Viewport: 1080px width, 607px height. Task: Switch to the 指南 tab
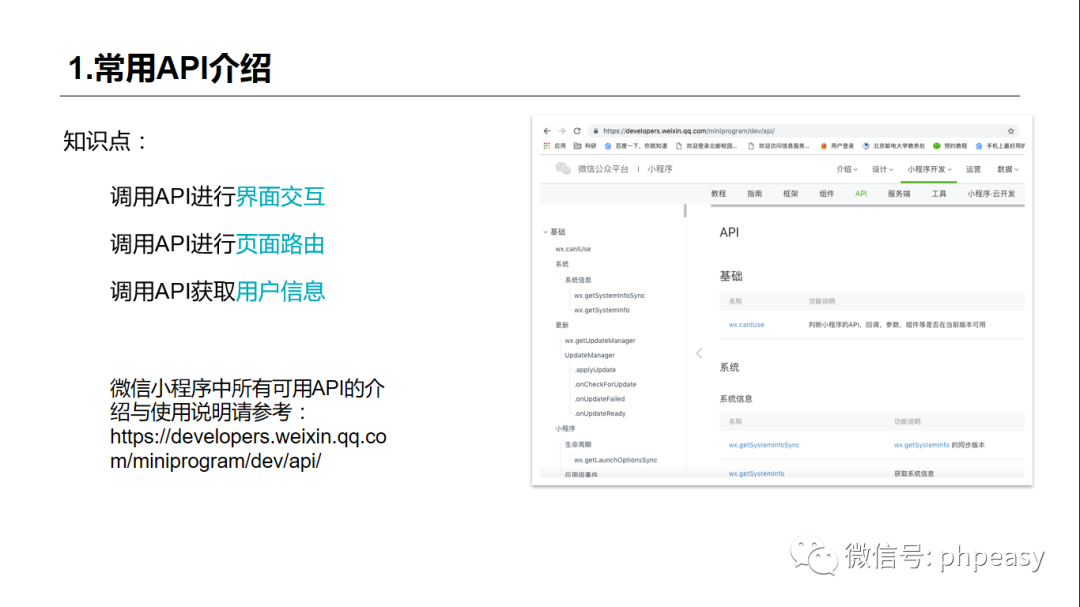click(754, 194)
